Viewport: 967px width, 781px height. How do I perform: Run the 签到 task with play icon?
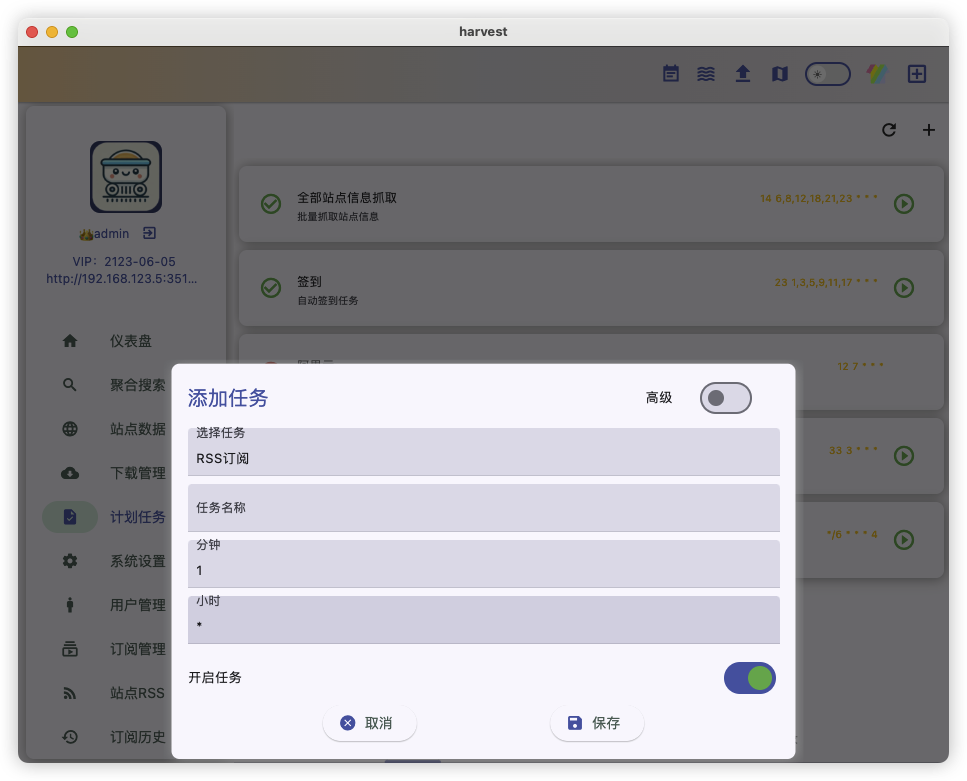point(903,288)
